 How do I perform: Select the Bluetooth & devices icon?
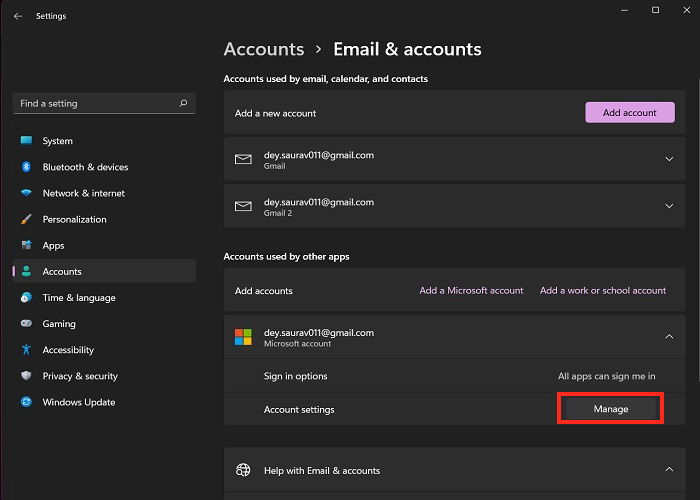pyautogui.click(x=26, y=167)
